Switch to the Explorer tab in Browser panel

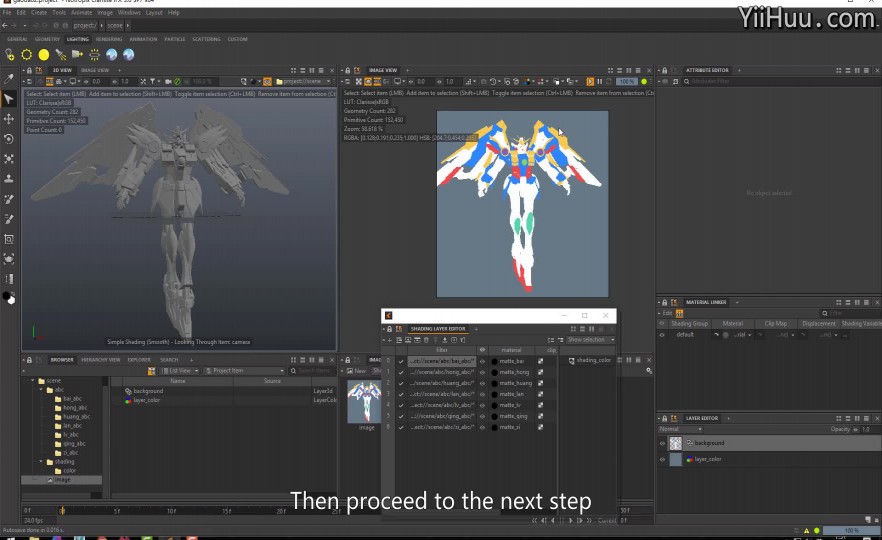tap(139, 360)
